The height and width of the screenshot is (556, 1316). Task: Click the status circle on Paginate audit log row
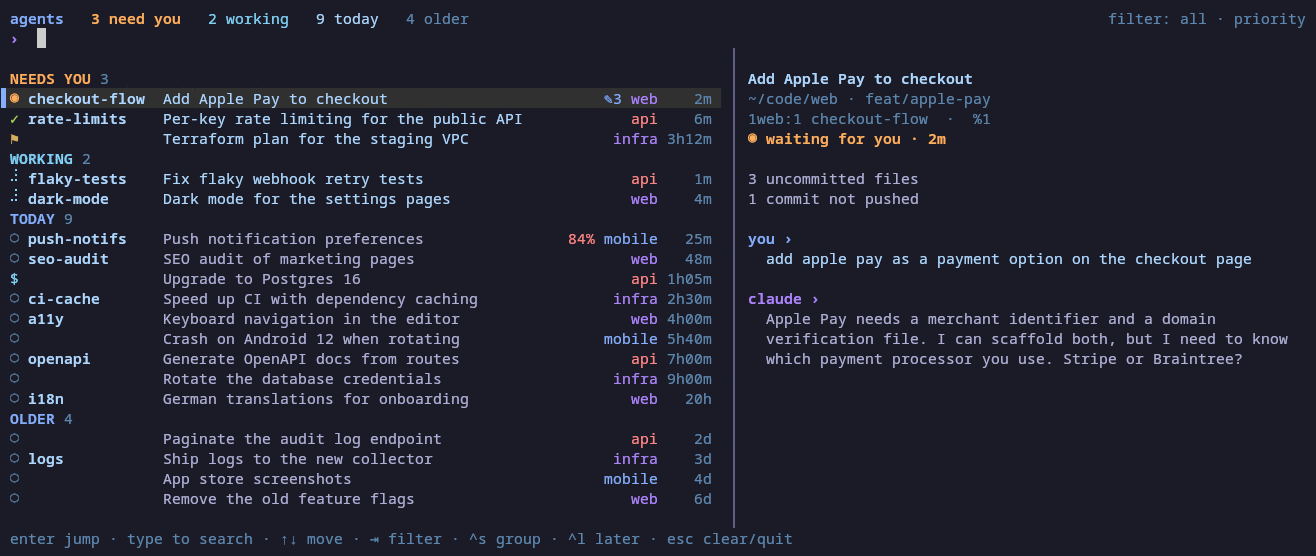click(x=14, y=439)
